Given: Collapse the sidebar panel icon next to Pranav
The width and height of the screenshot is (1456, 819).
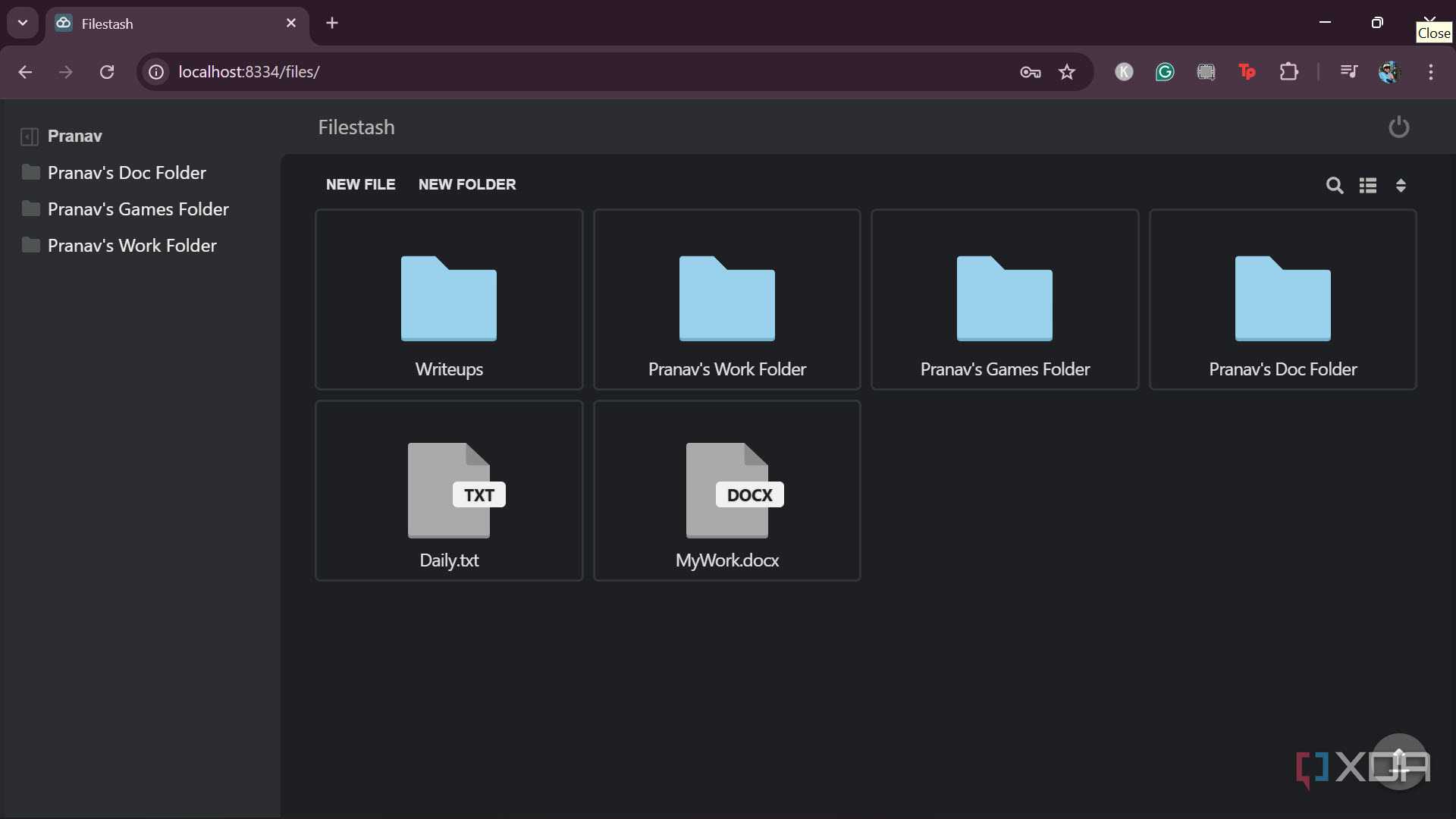Looking at the screenshot, I should 30,136.
